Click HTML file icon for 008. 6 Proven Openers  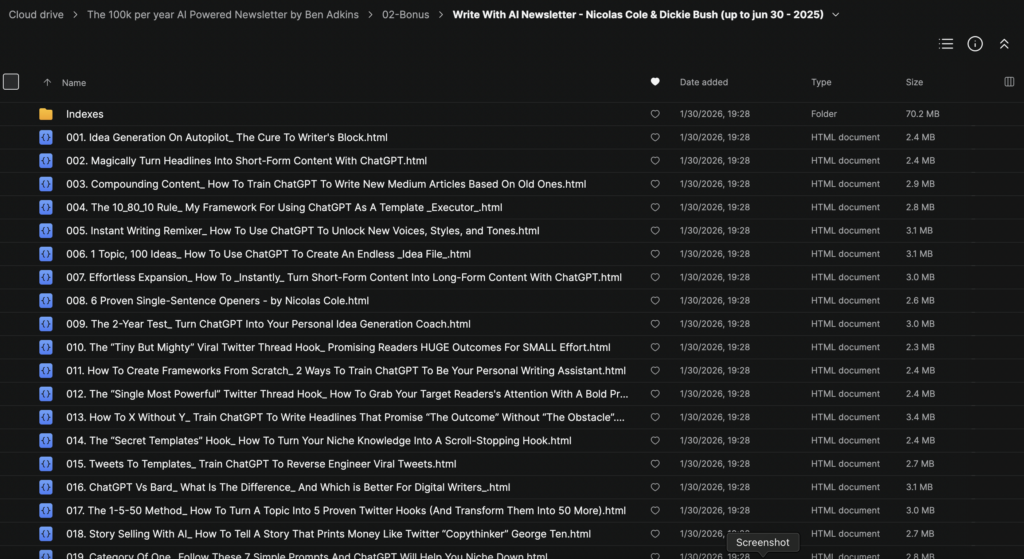pyautogui.click(x=46, y=301)
